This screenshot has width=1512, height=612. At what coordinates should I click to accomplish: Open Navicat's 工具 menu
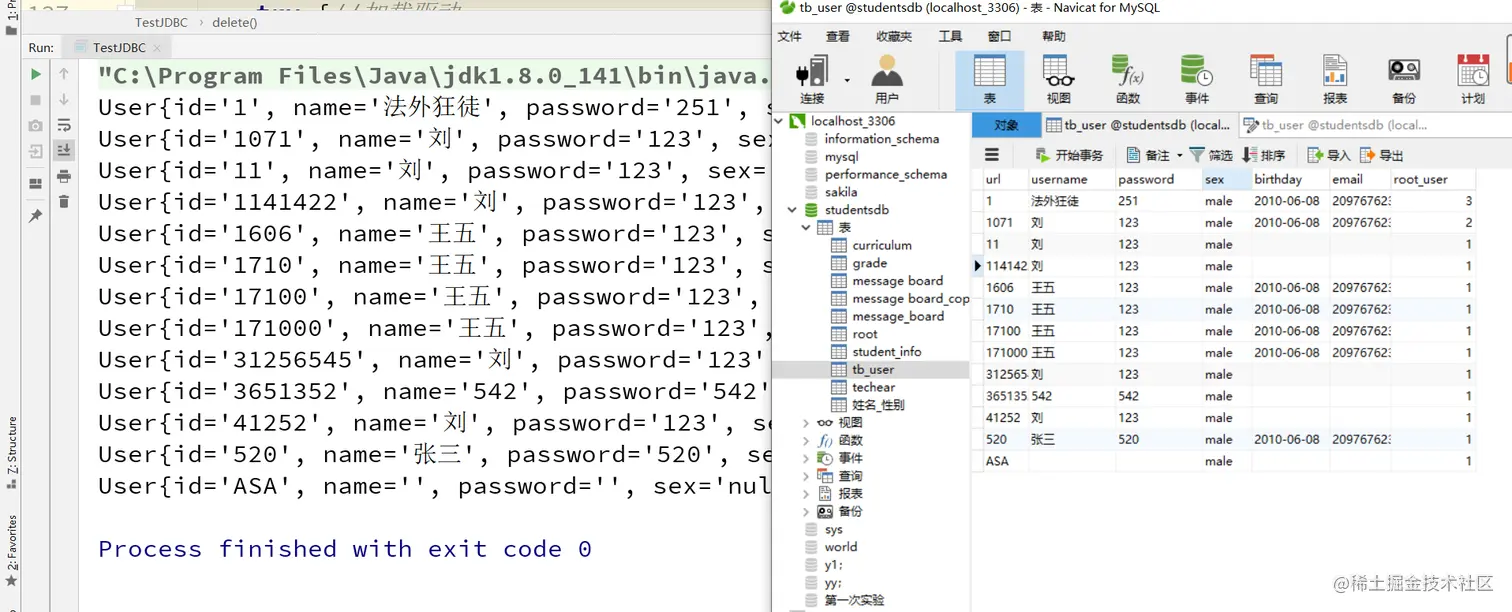(x=950, y=36)
